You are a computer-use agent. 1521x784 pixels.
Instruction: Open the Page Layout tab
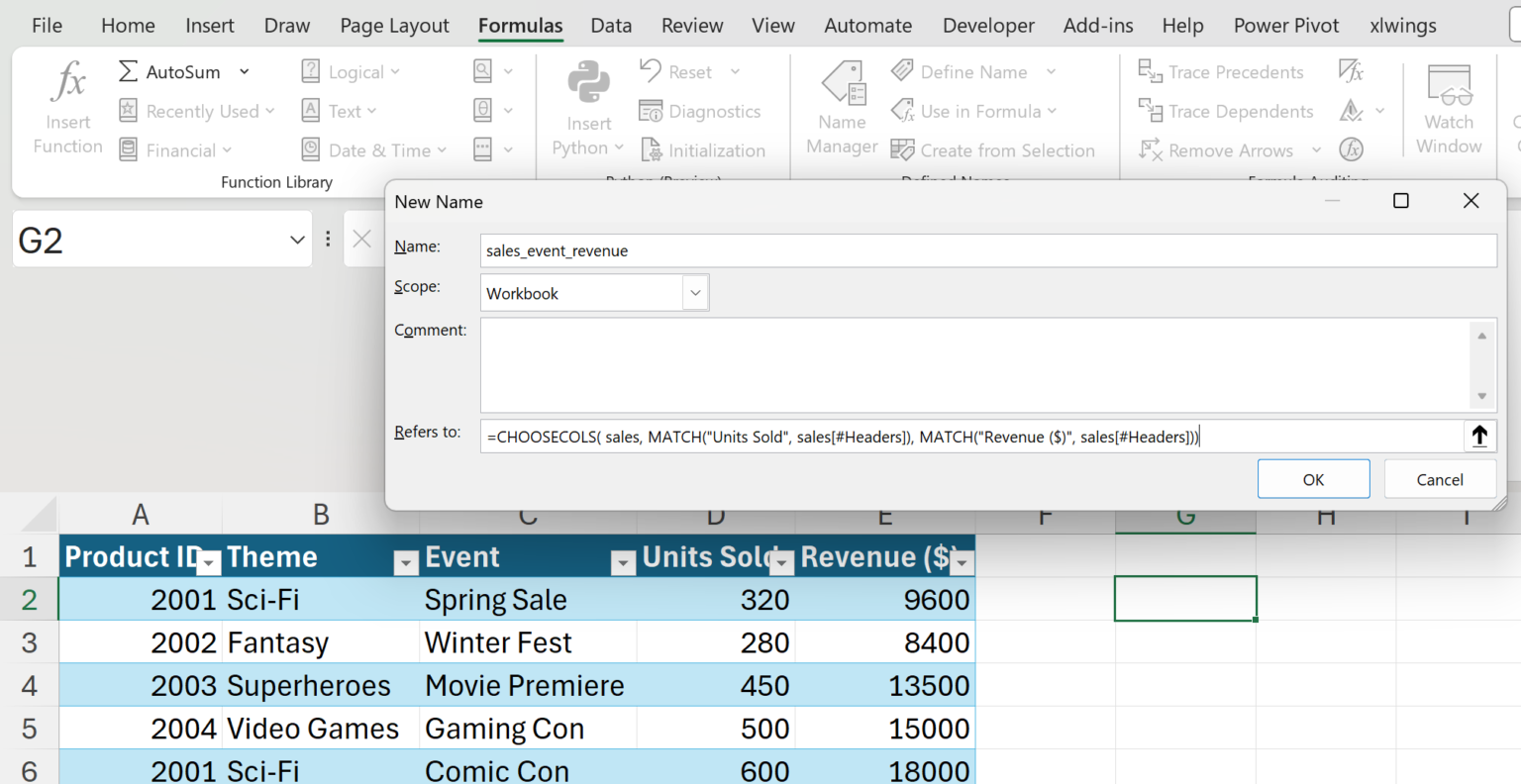coord(394,26)
